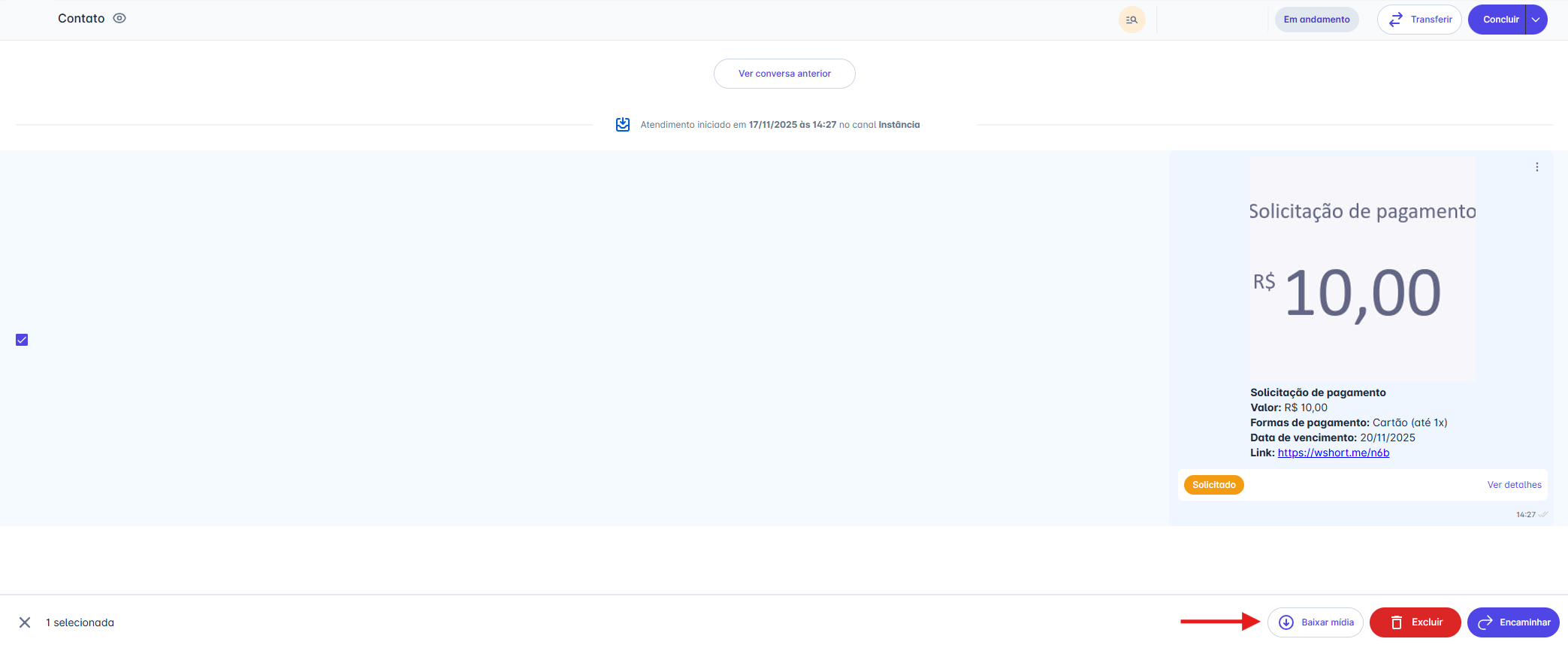Expand the Concluir dropdown arrow
The image size is (1568, 645).
pos(1536,20)
